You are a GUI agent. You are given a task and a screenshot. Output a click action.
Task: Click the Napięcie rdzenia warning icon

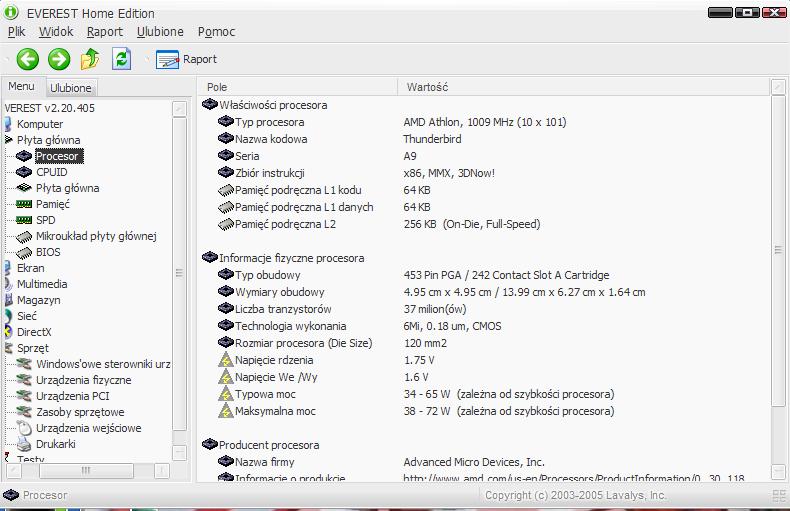pyautogui.click(x=226, y=360)
